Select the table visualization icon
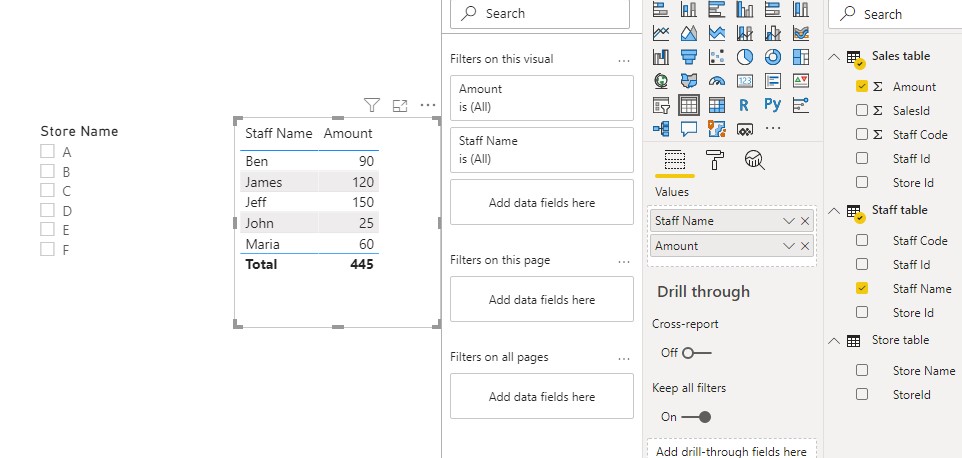The width and height of the screenshot is (962, 458). pyautogui.click(x=689, y=105)
